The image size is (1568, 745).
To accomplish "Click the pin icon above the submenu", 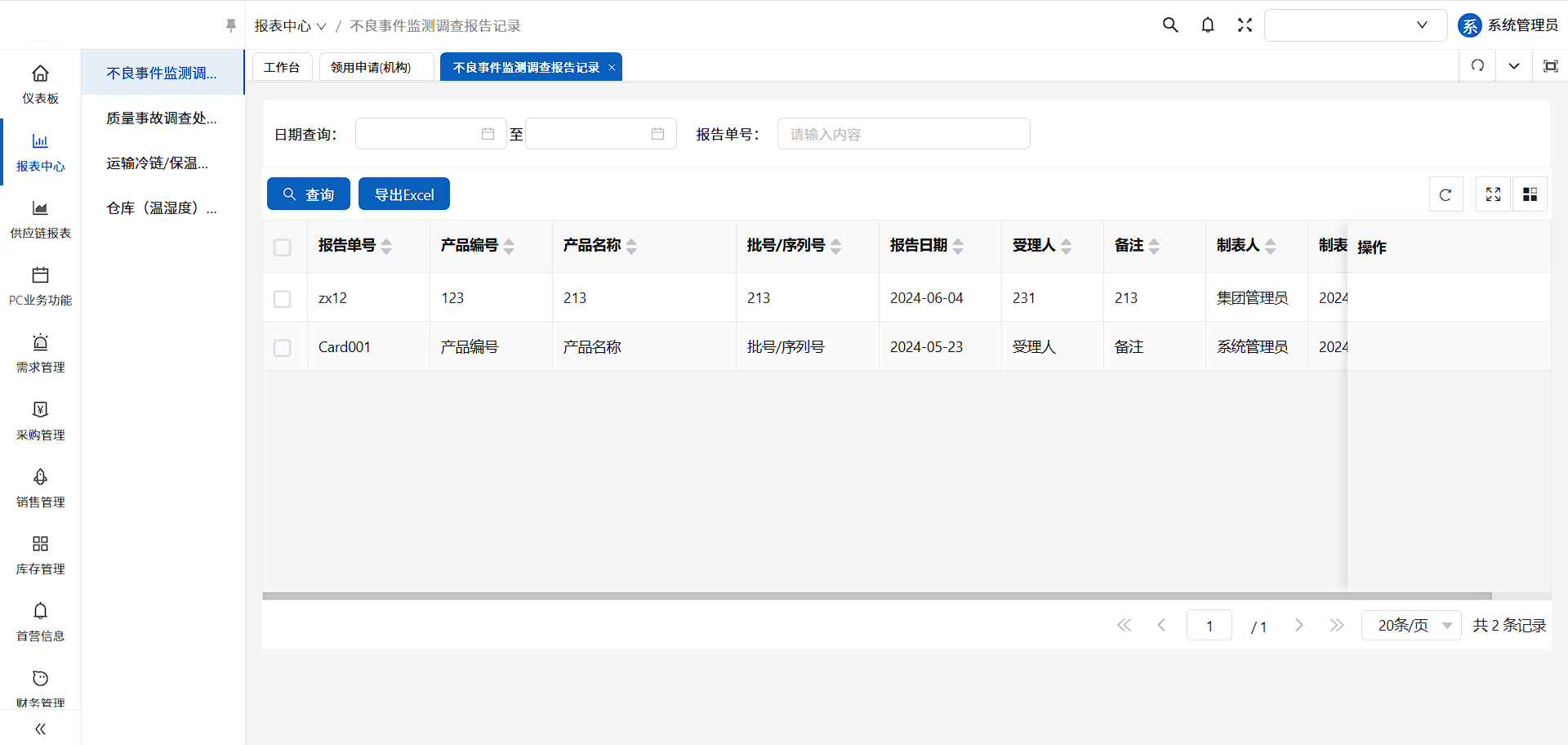I will tap(231, 26).
